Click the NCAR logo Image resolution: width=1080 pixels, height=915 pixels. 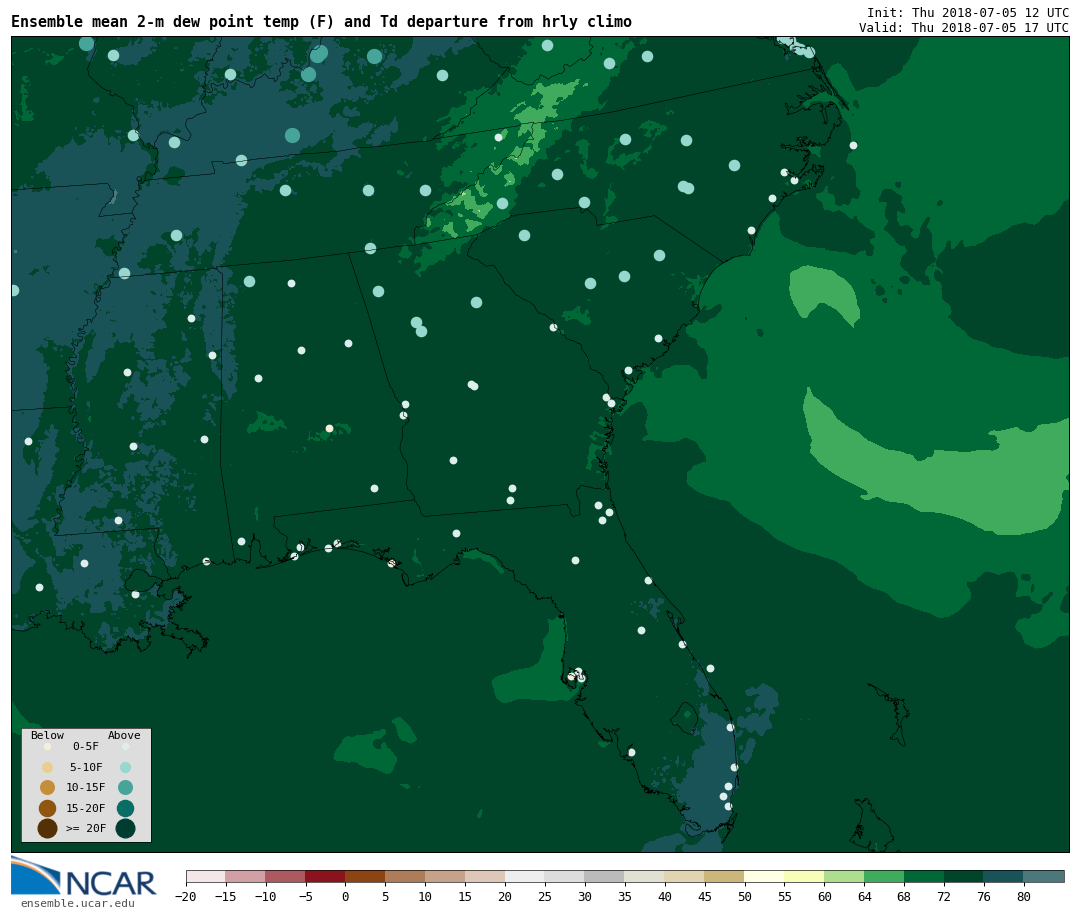tap(83, 876)
